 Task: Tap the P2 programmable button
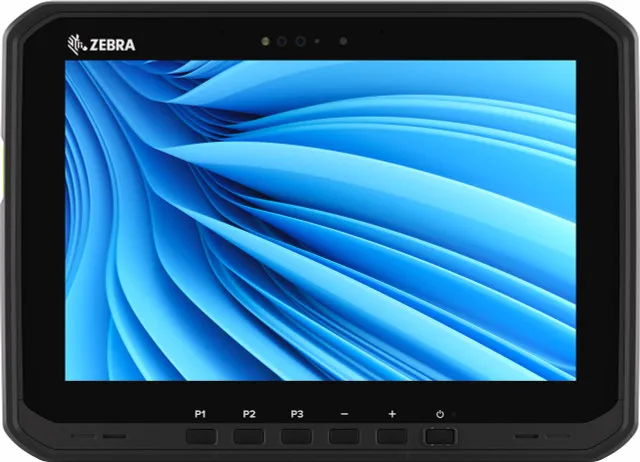point(249,436)
